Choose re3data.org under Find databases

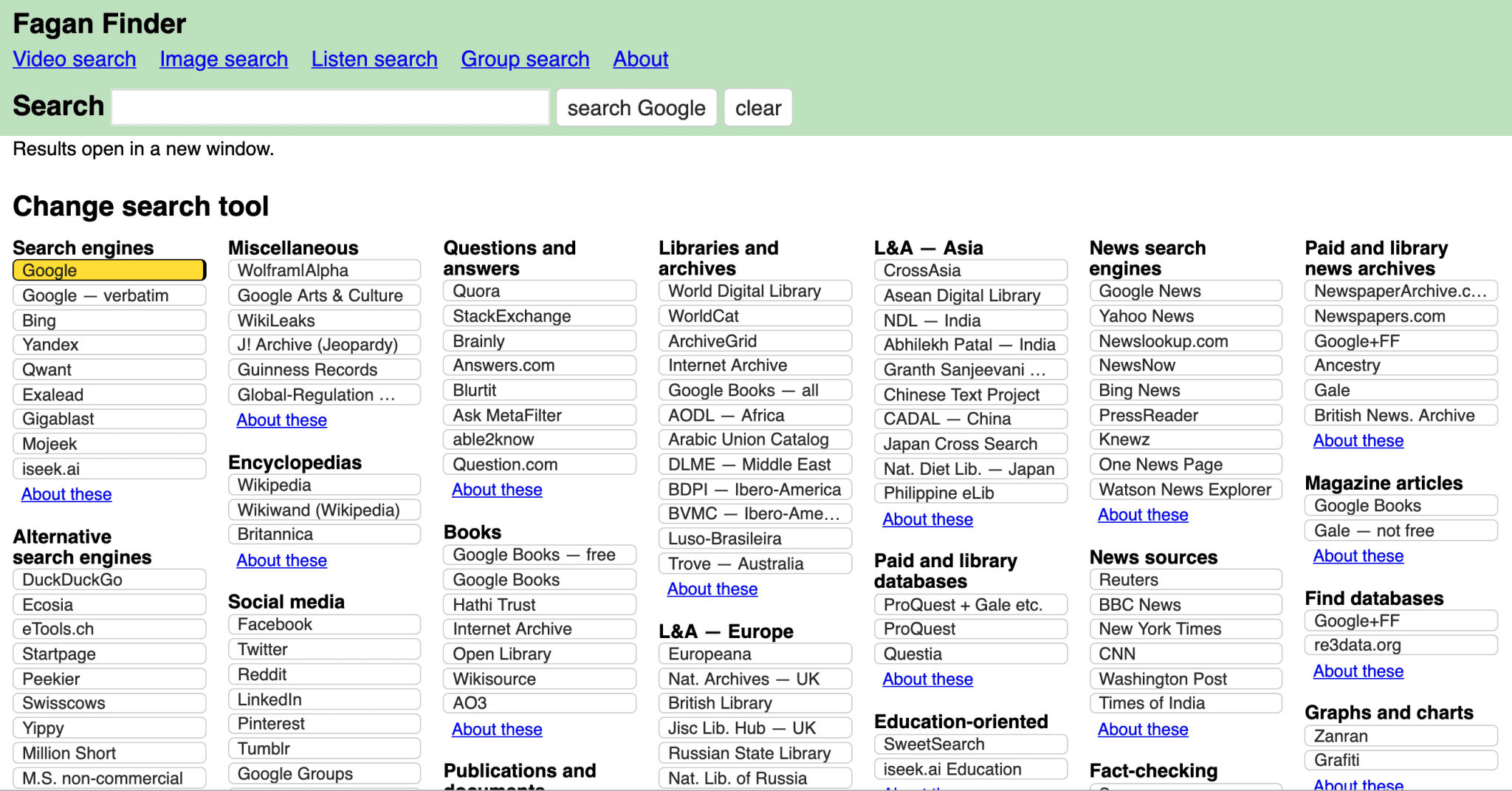[1401, 645]
